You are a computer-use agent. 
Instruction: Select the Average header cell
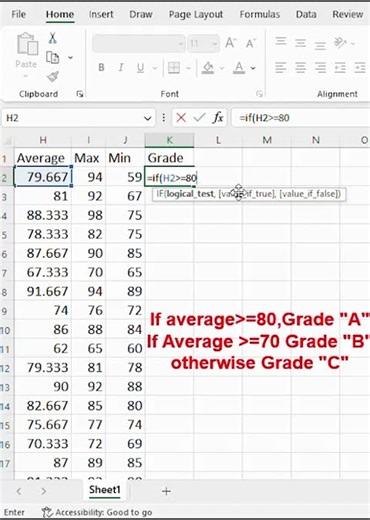tap(43, 158)
